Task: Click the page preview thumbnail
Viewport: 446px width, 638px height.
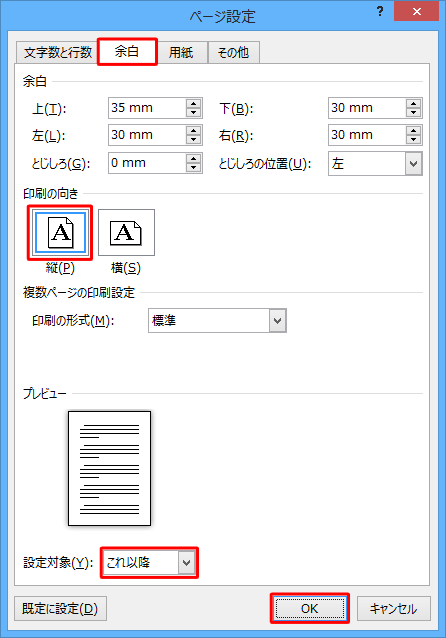Action: pyautogui.click(x=109, y=468)
